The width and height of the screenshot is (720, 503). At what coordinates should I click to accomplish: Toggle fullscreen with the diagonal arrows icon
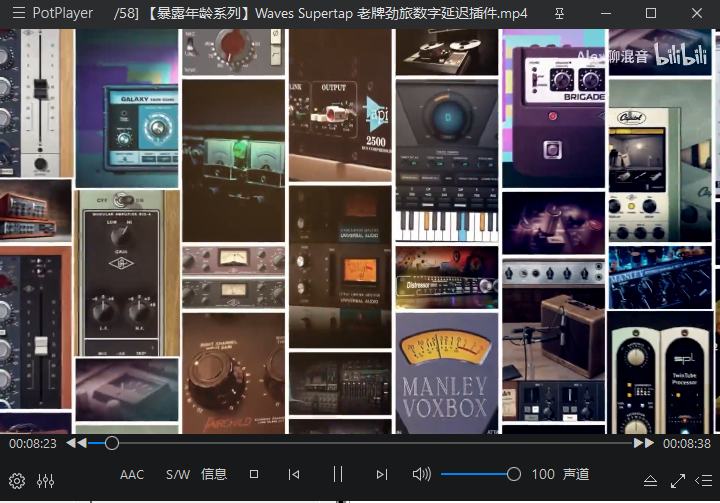pyautogui.click(x=678, y=481)
